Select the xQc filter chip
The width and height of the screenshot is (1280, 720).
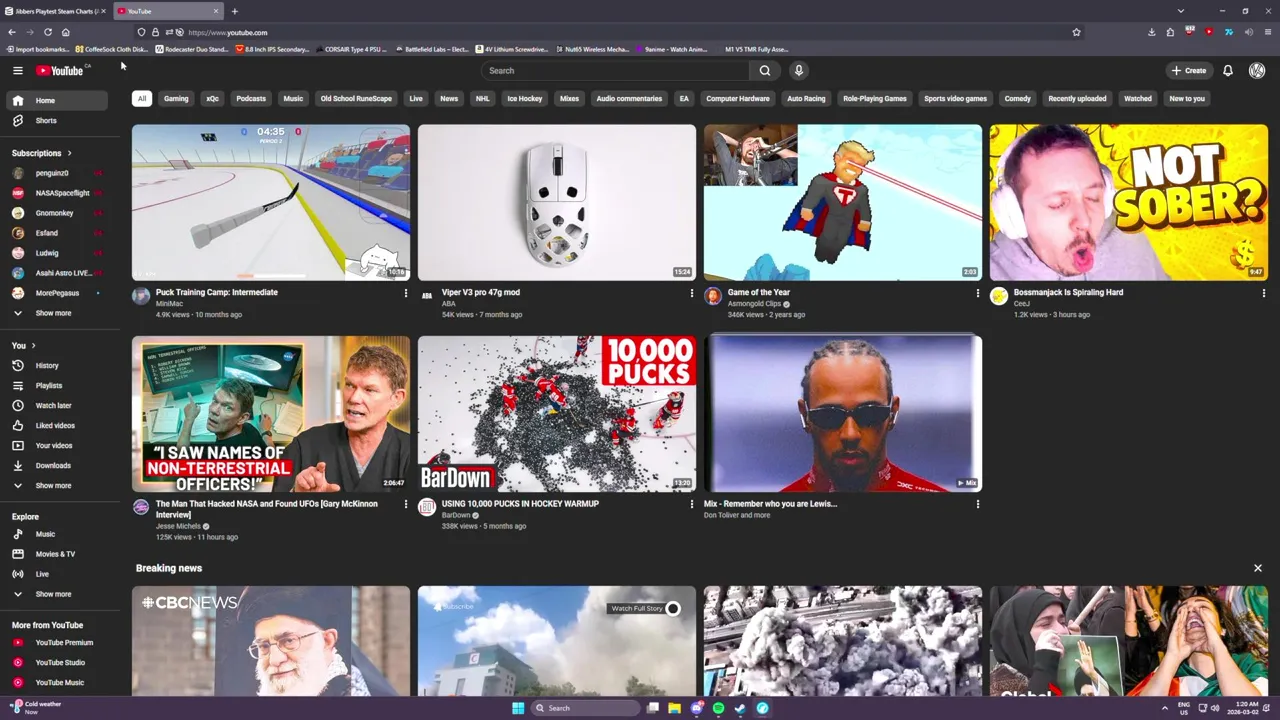point(212,98)
